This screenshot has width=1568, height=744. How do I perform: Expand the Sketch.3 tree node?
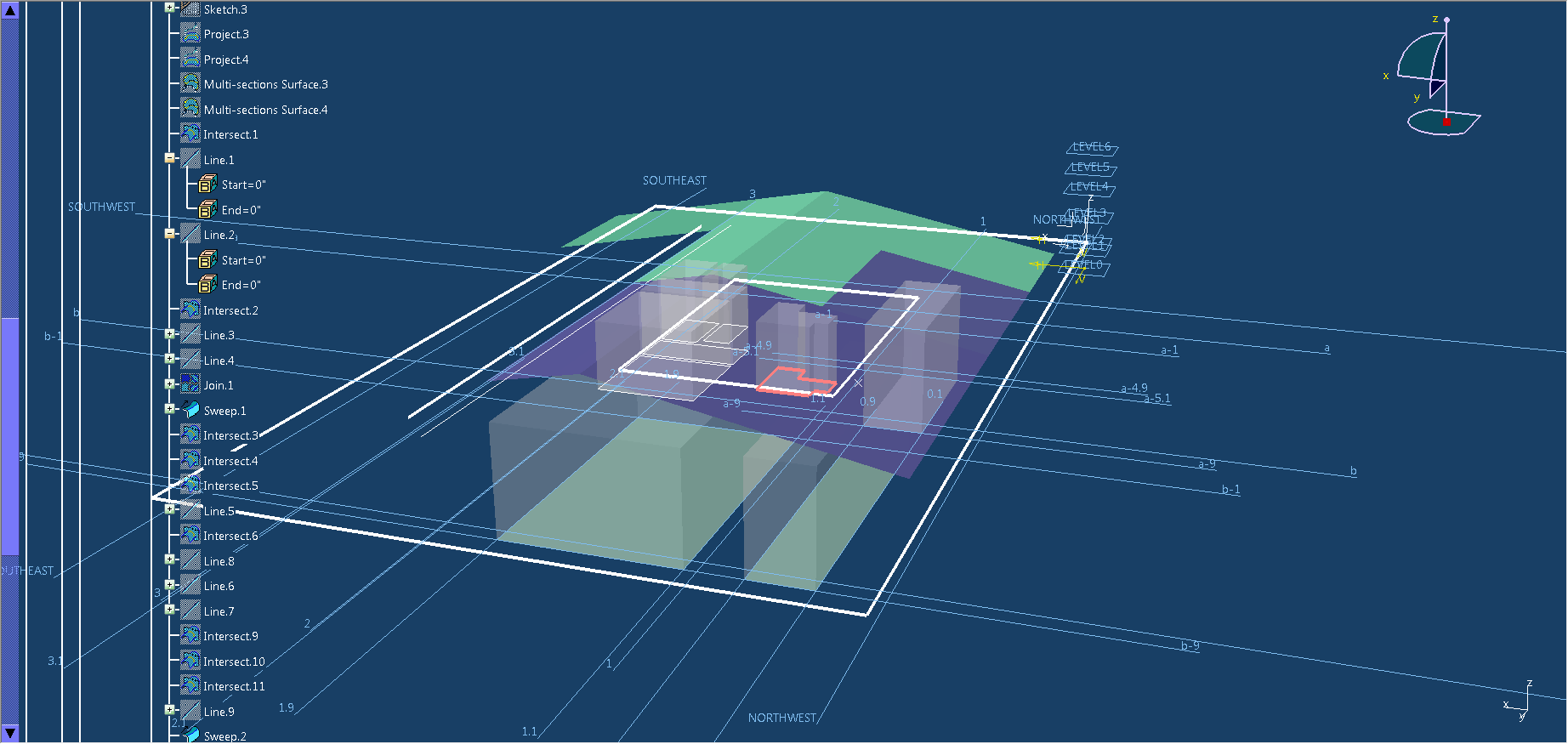click(169, 8)
